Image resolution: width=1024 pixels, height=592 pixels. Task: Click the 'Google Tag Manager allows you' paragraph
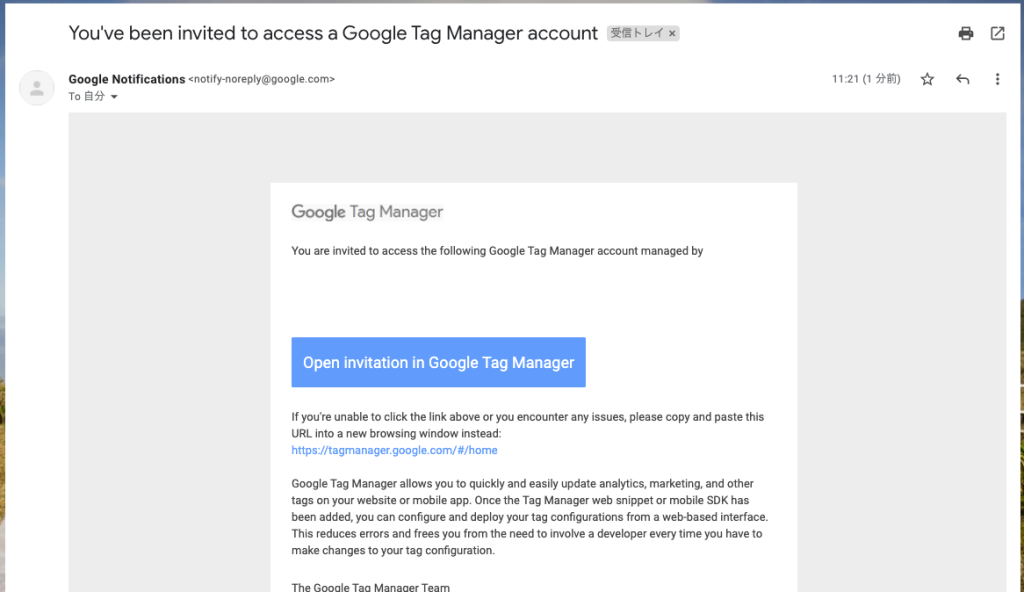(x=530, y=517)
